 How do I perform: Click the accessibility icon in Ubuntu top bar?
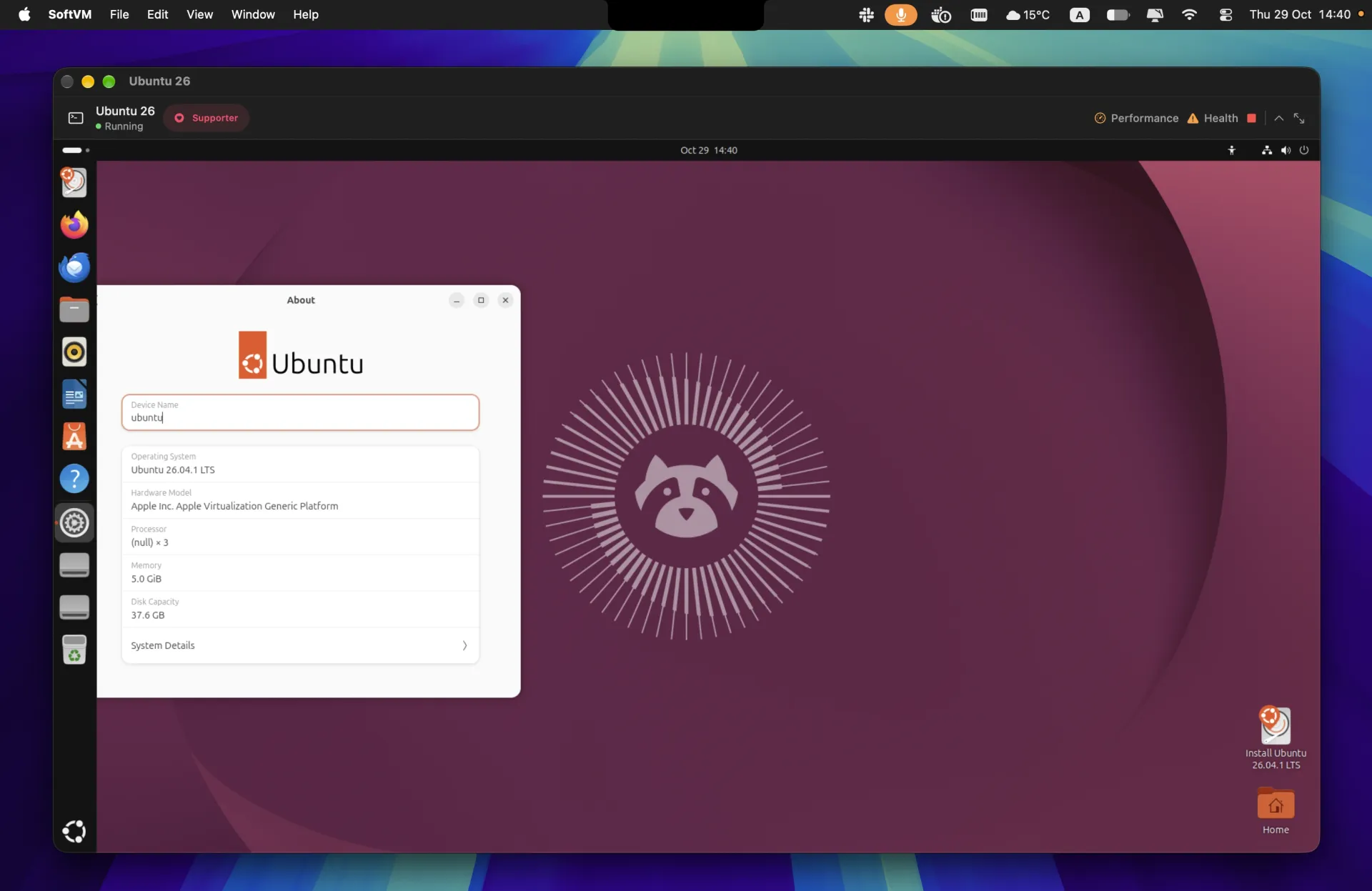pos(1231,150)
